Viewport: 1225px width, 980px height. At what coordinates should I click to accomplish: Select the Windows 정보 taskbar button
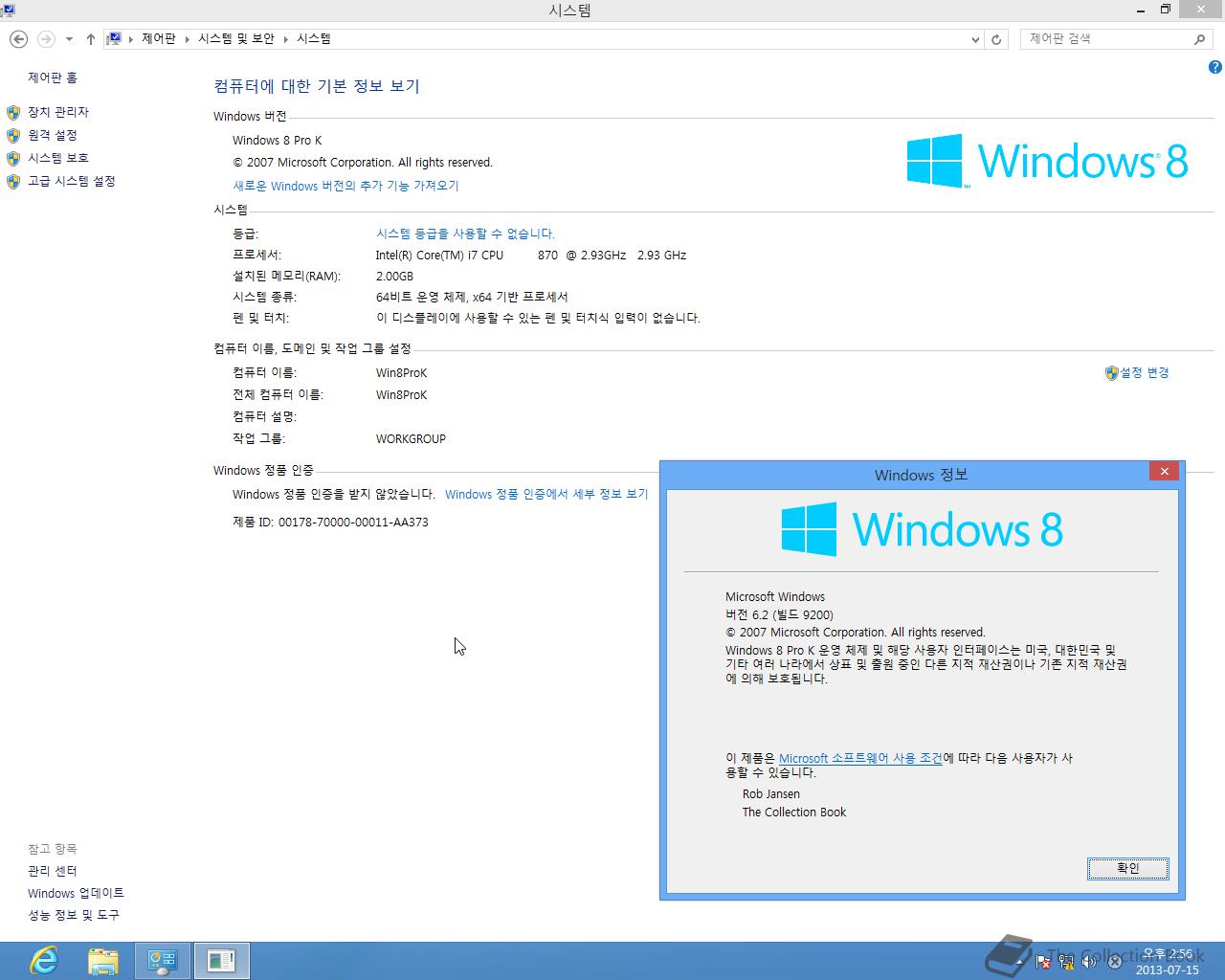221,960
